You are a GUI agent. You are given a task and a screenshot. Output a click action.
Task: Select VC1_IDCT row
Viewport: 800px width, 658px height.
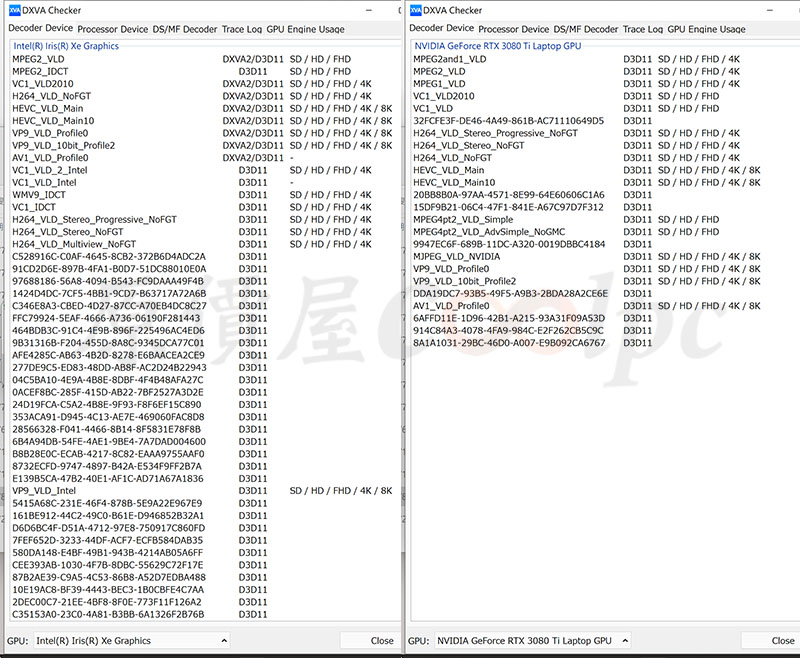coord(203,207)
